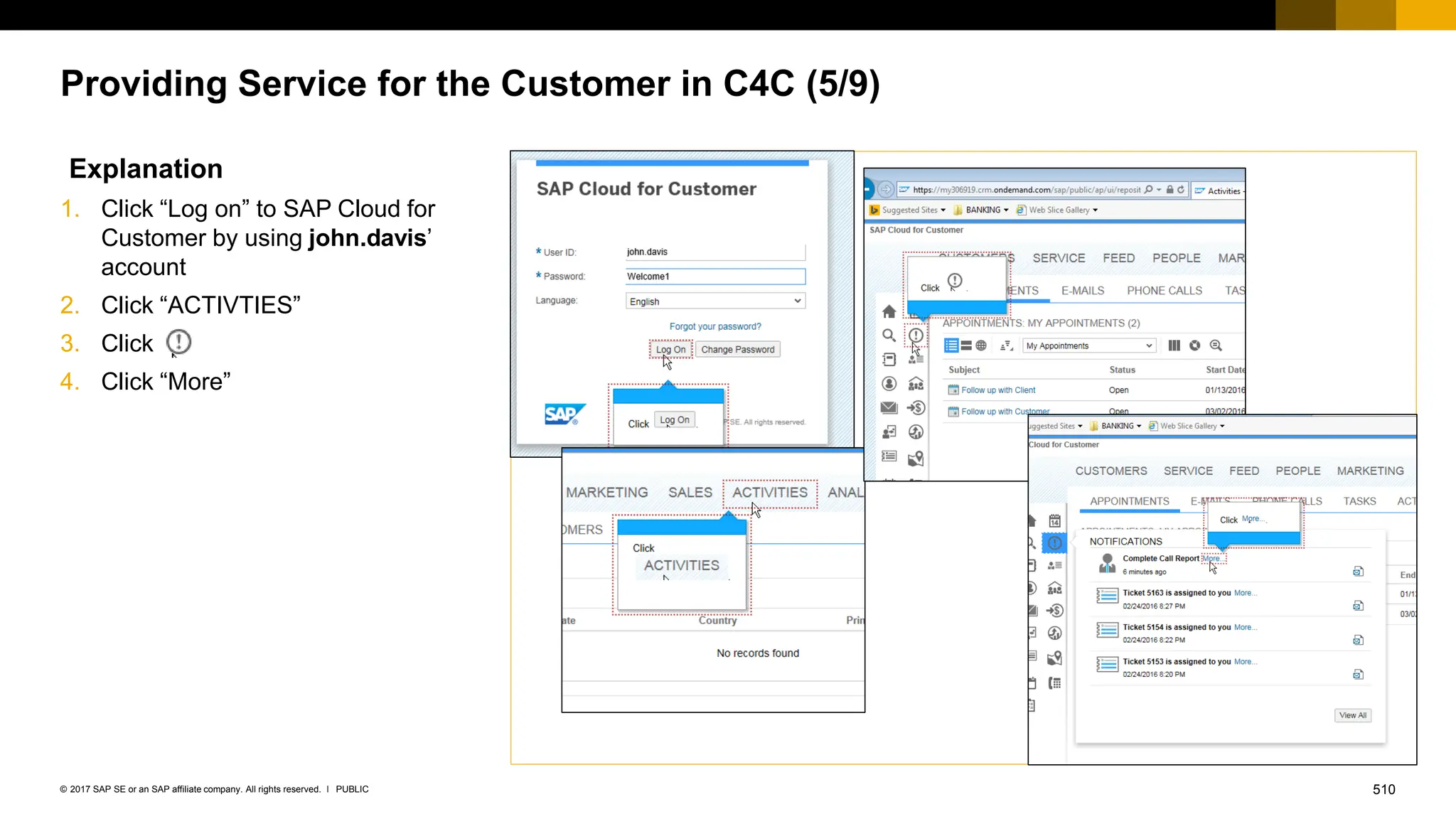Image resolution: width=1456 pixels, height=819 pixels.
Task: Click the refresh globe icon in appointments toolbar
Action: point(1195,346)
